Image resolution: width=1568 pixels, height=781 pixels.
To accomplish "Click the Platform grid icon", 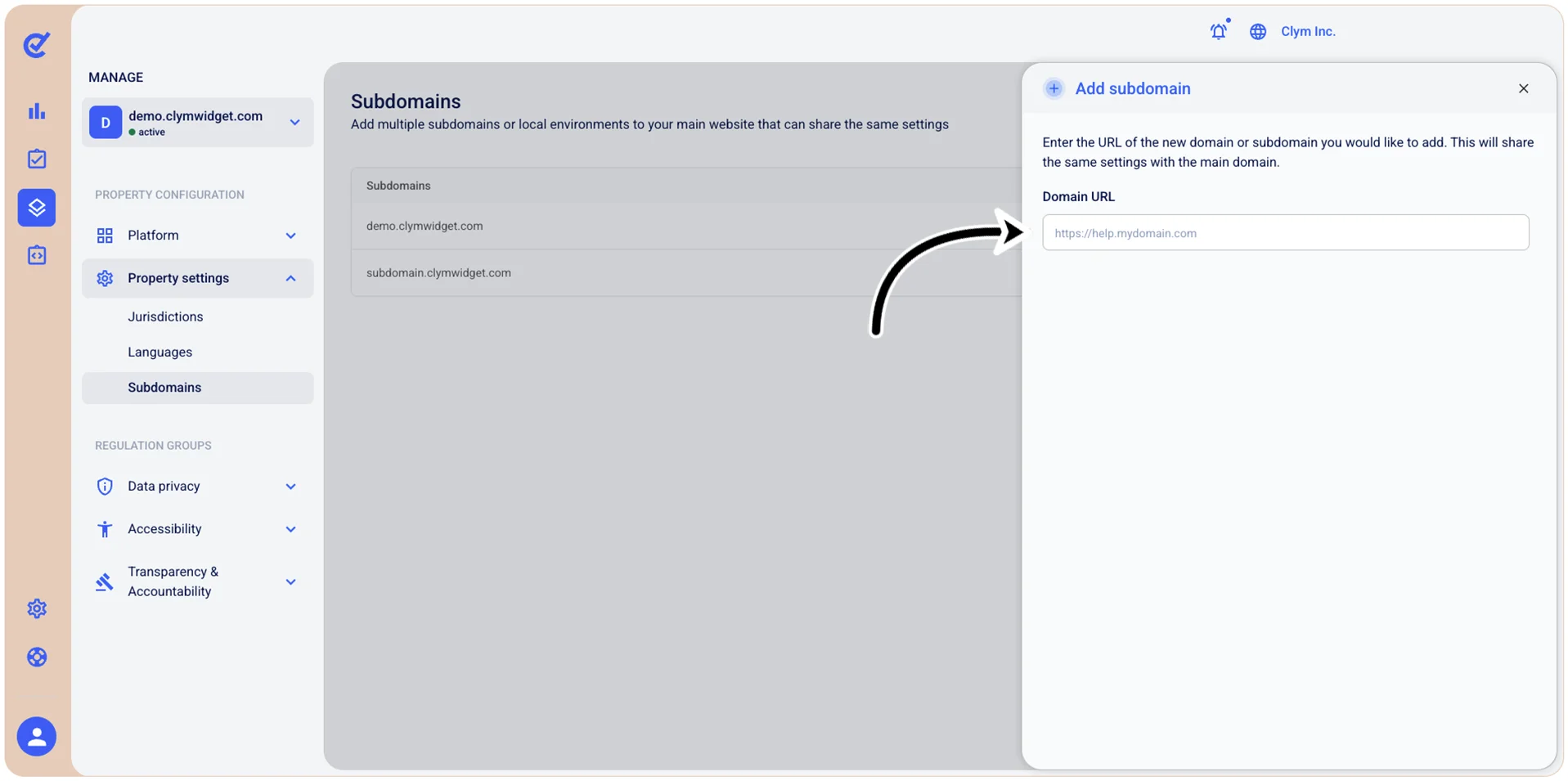I will [x=105, y=236].
